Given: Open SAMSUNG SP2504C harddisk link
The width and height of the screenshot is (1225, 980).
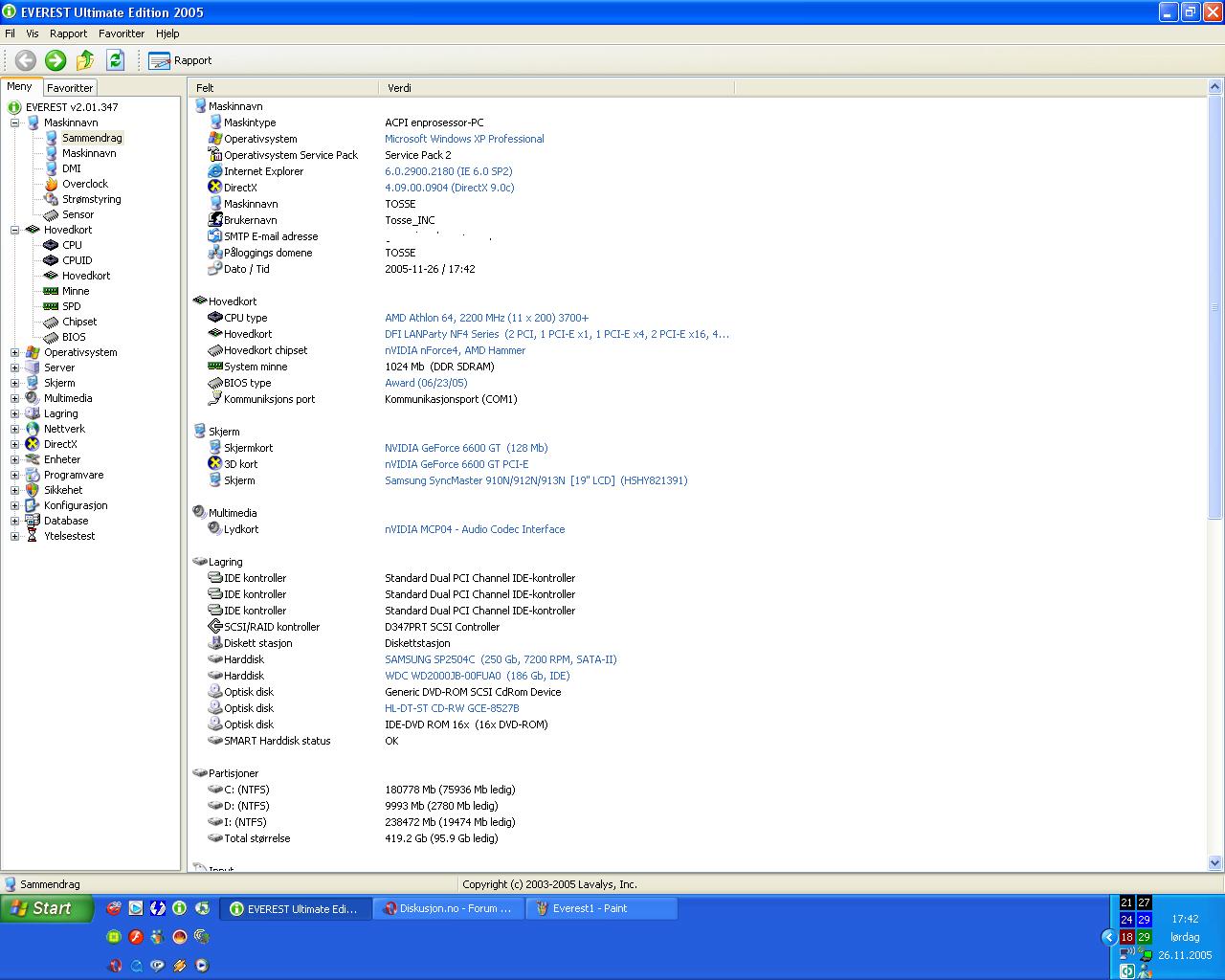Looking at the screenshot, I should [501, 659].
